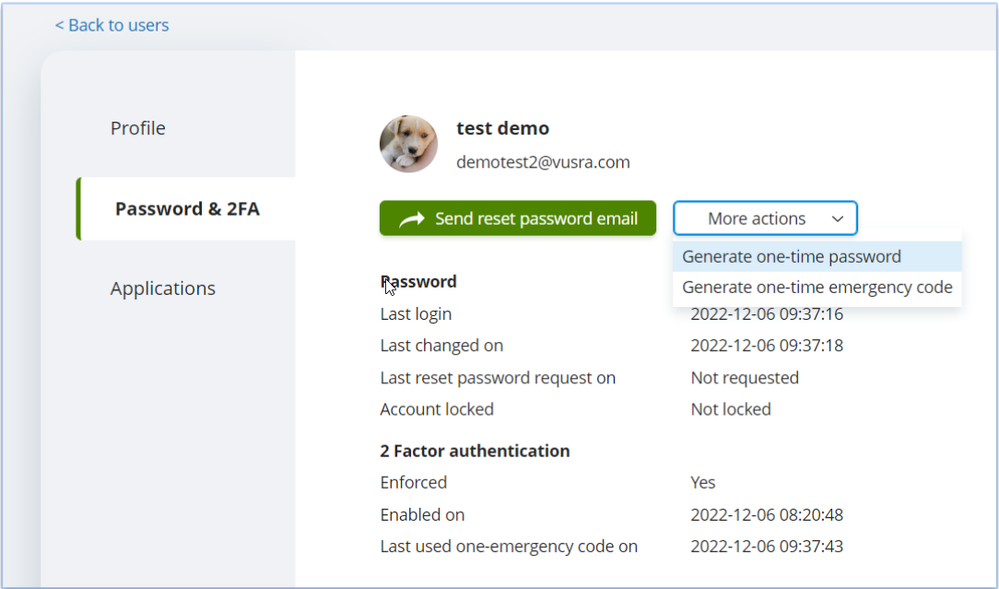Select Generate one-time password option
999x589 pixels.
[x=791, y=257]
